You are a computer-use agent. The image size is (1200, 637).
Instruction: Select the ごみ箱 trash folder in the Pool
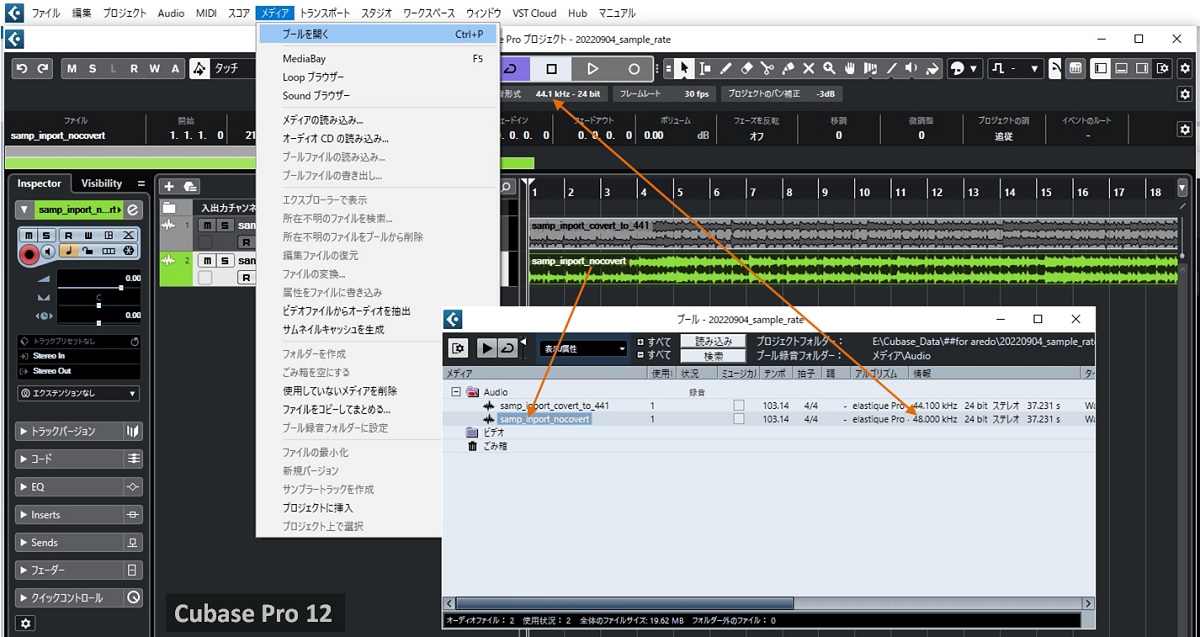click(x=496, y=446)
